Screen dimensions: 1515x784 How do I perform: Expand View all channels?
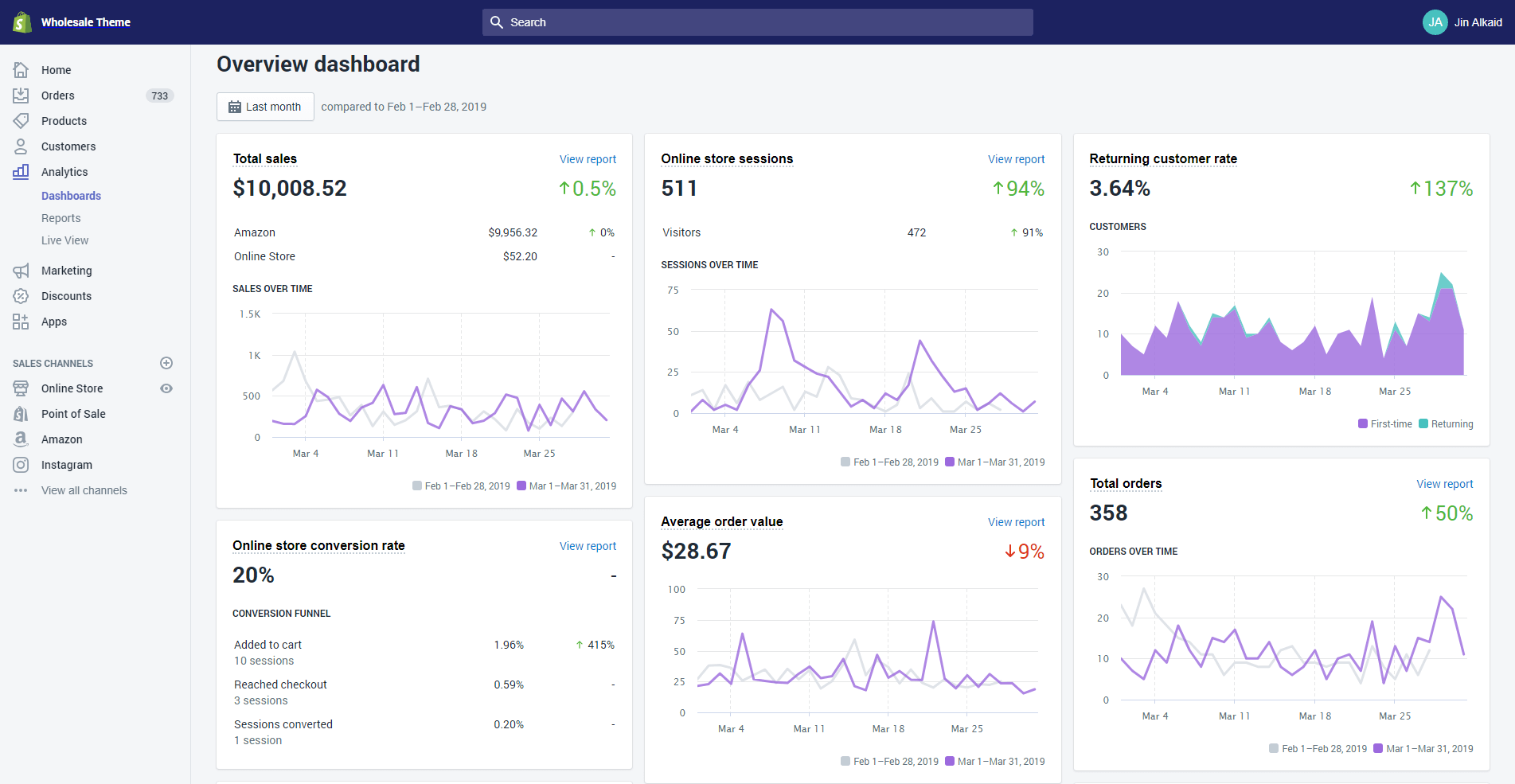[84, 490]
